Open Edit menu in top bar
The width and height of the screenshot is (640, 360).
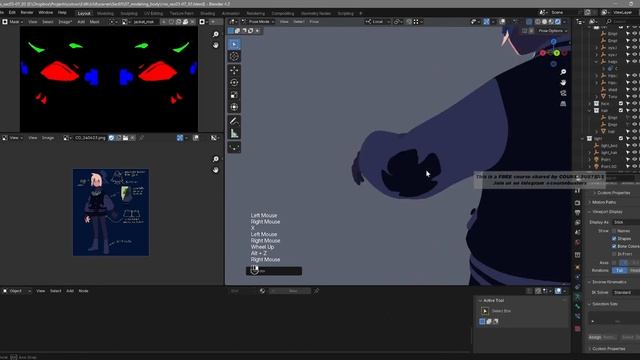[x=12, y=13]
